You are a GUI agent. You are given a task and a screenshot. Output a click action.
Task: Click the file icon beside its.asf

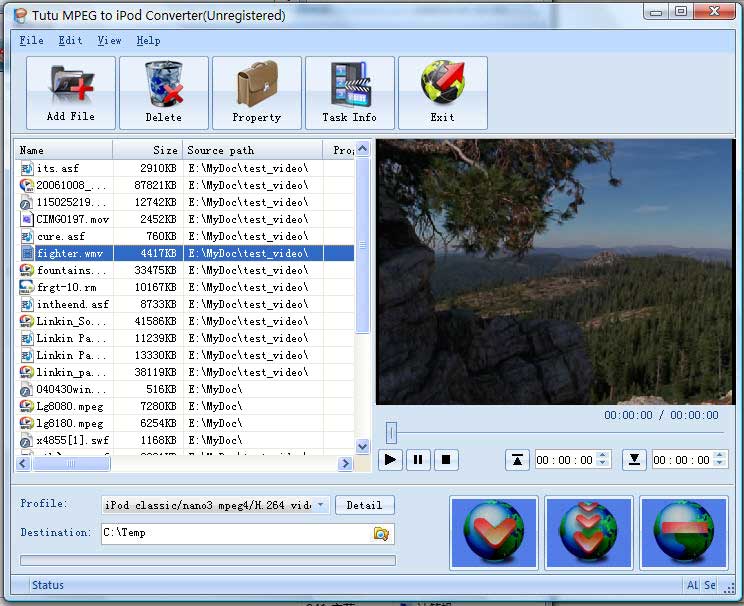(x=27, y=168)
